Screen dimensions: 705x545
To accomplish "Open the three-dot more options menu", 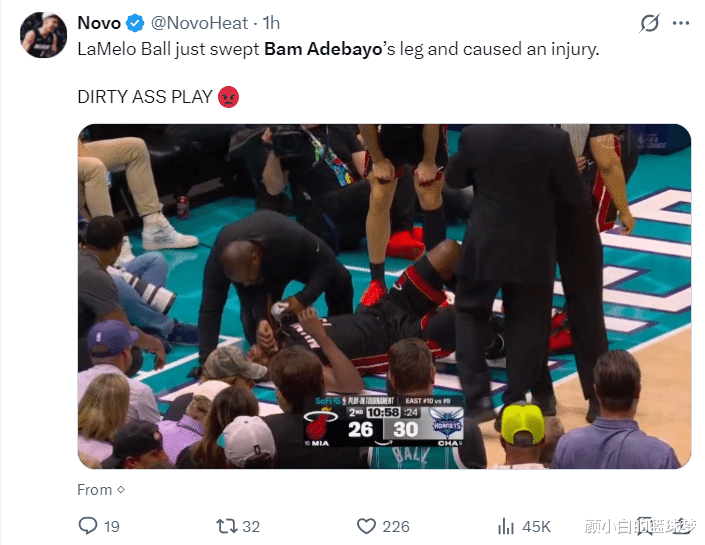I will coord(681,23).
